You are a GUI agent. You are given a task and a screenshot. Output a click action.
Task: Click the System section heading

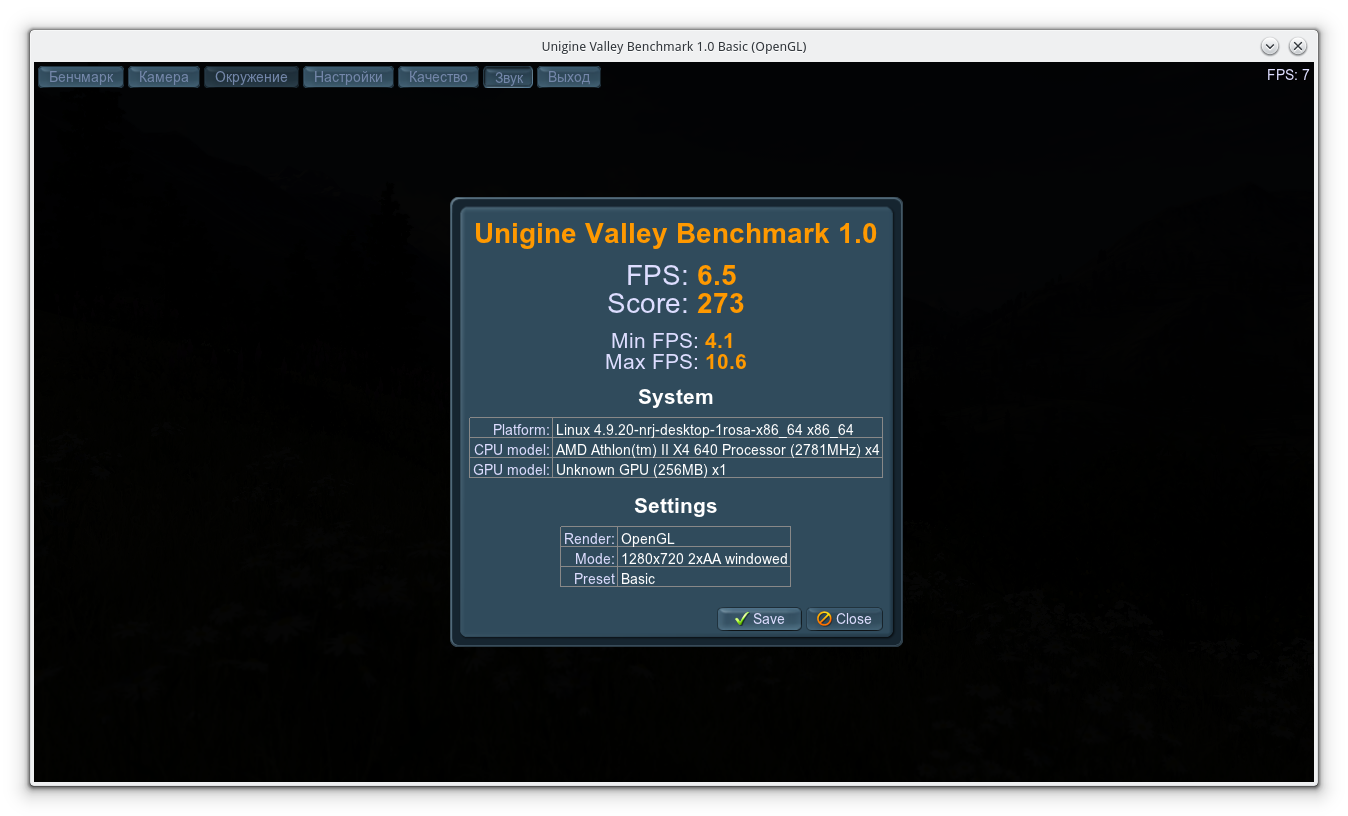coord(676,397)
